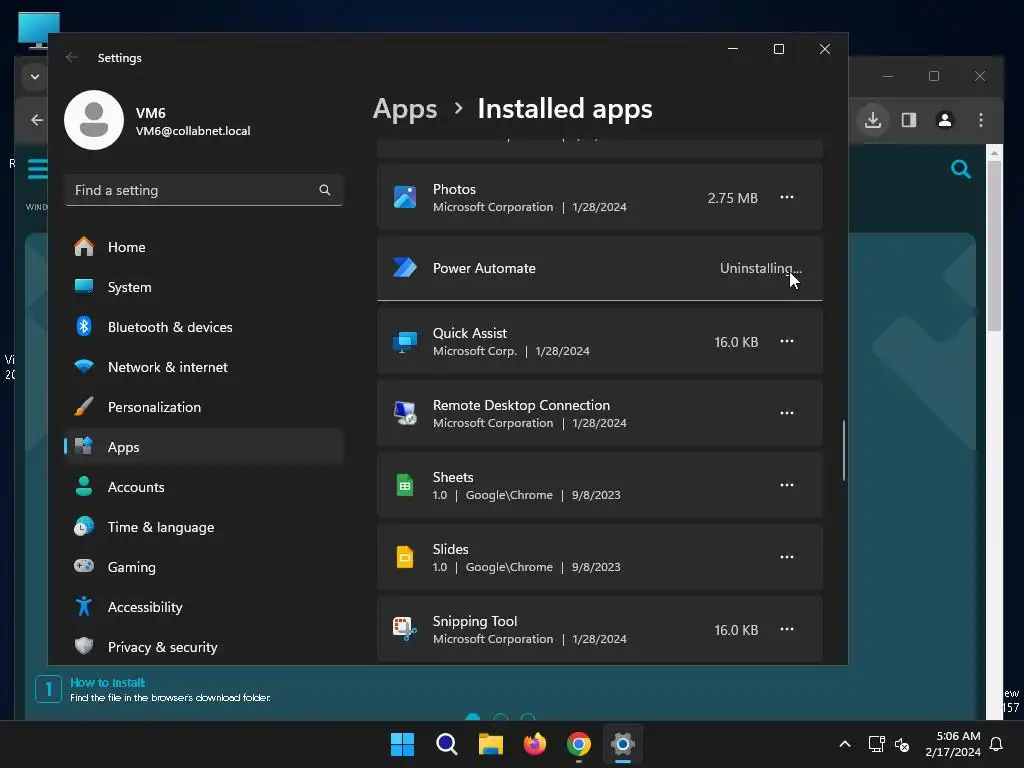Screen dimensions: 1024x768
Task: Click the webpage hamburger menu icon
Action: [38, 168]
